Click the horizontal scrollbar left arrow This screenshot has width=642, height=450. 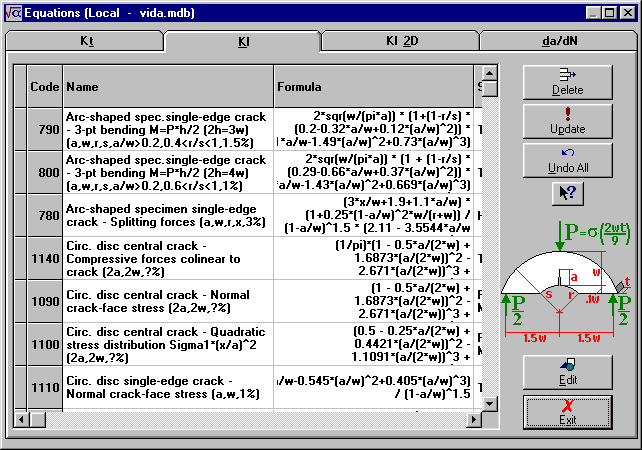pos(21,418)
